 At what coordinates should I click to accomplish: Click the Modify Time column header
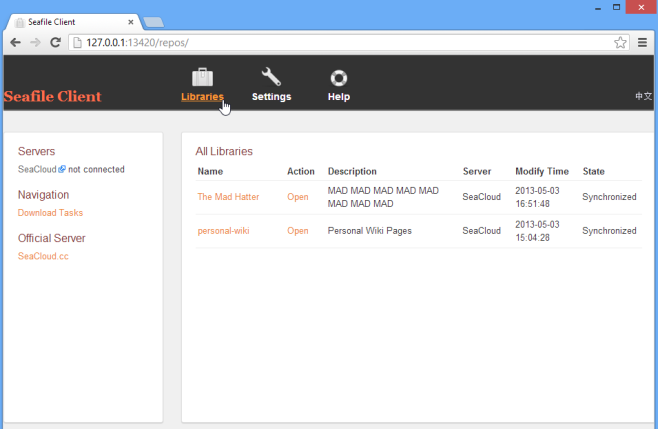[x=542, y=171]
